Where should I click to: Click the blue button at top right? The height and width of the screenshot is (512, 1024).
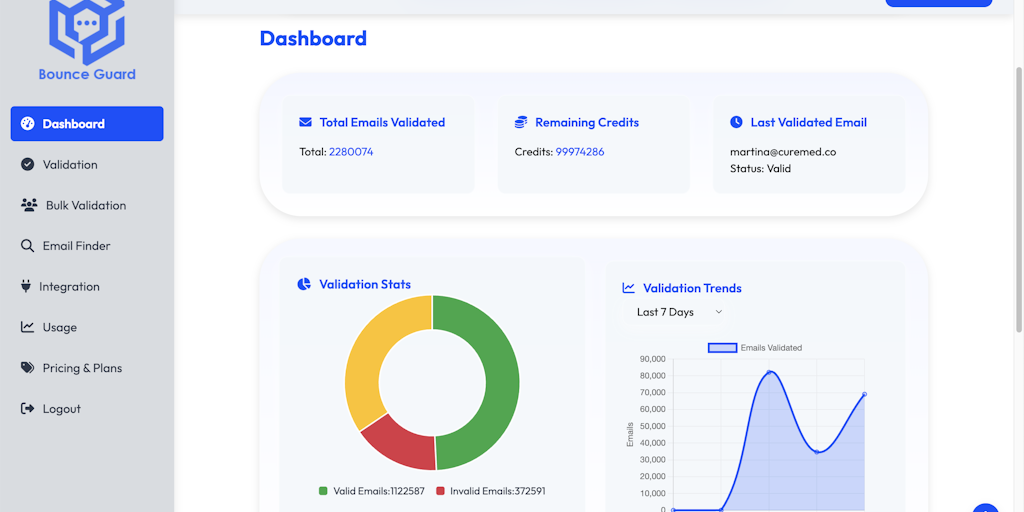tap(938, 3)
